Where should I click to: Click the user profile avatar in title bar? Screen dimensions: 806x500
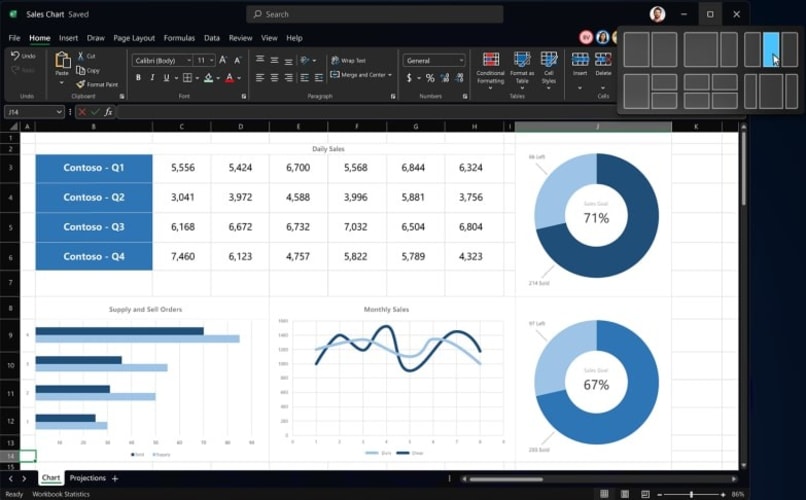[x=657, y=14]
